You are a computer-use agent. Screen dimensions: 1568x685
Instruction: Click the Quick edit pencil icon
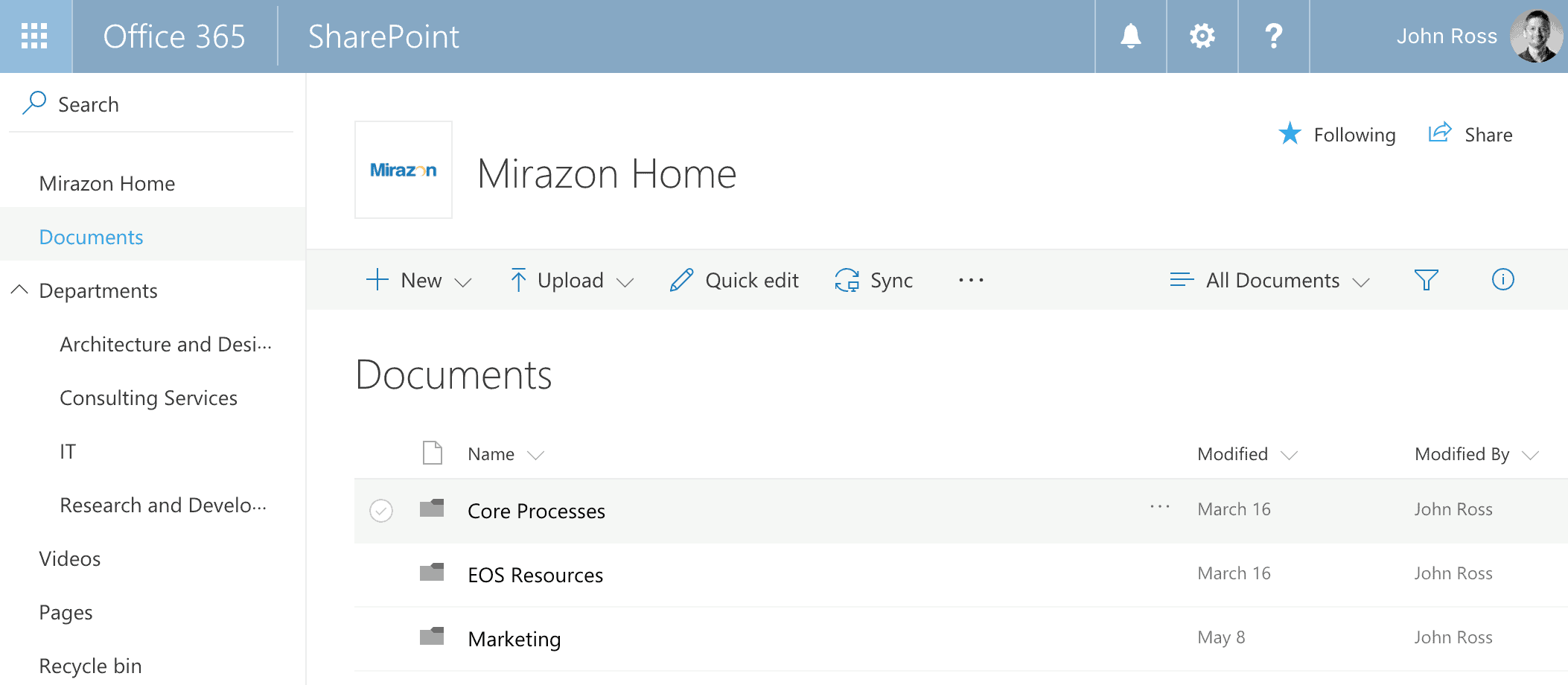pos(681,280)
